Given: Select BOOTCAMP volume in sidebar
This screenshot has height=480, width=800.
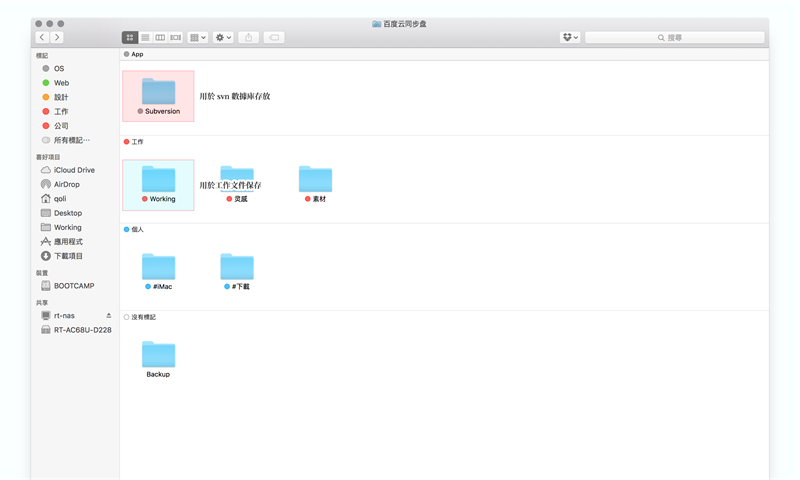Looking at the screenshot, I should (73, 286).
